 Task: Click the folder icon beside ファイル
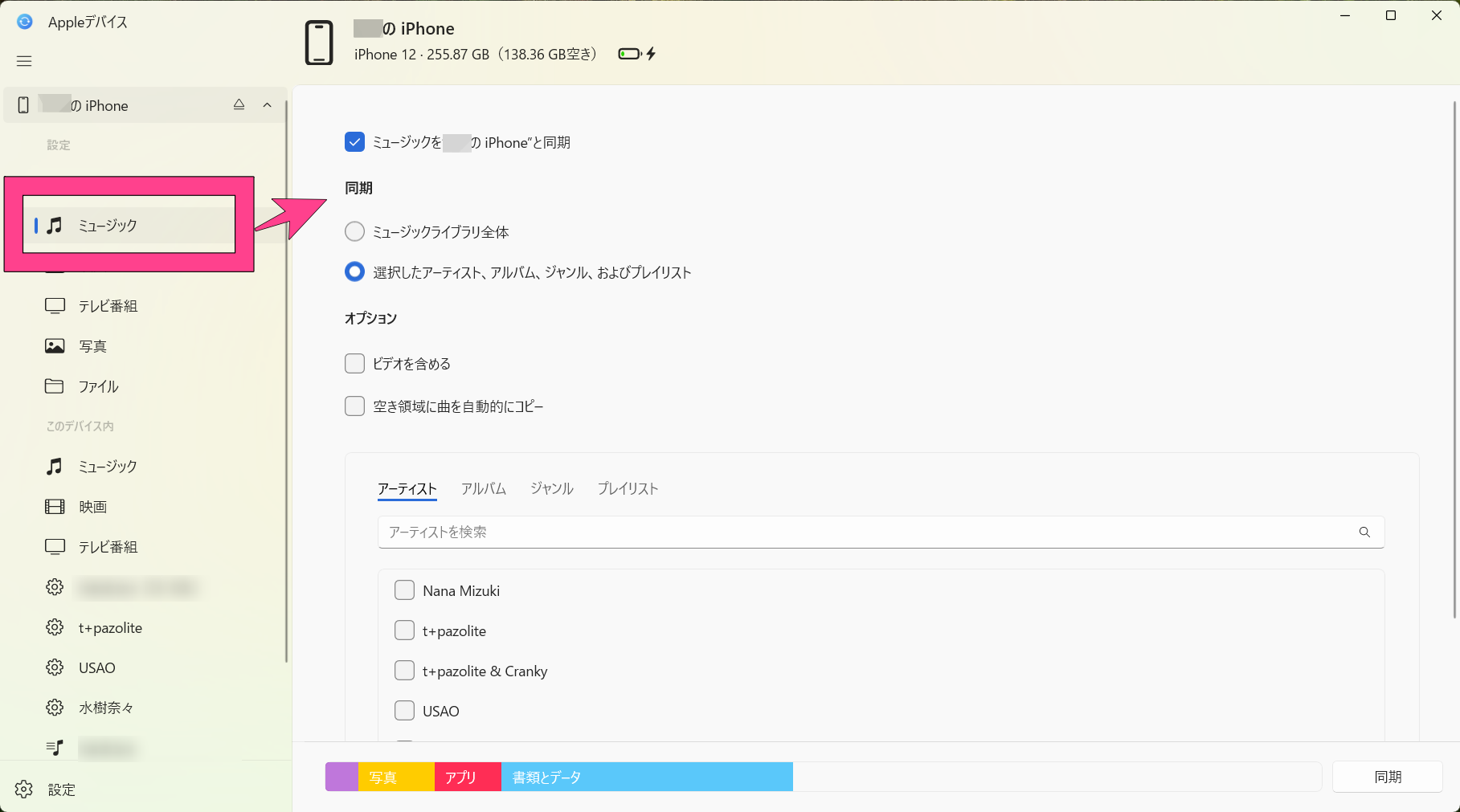[x=55, y=386]
